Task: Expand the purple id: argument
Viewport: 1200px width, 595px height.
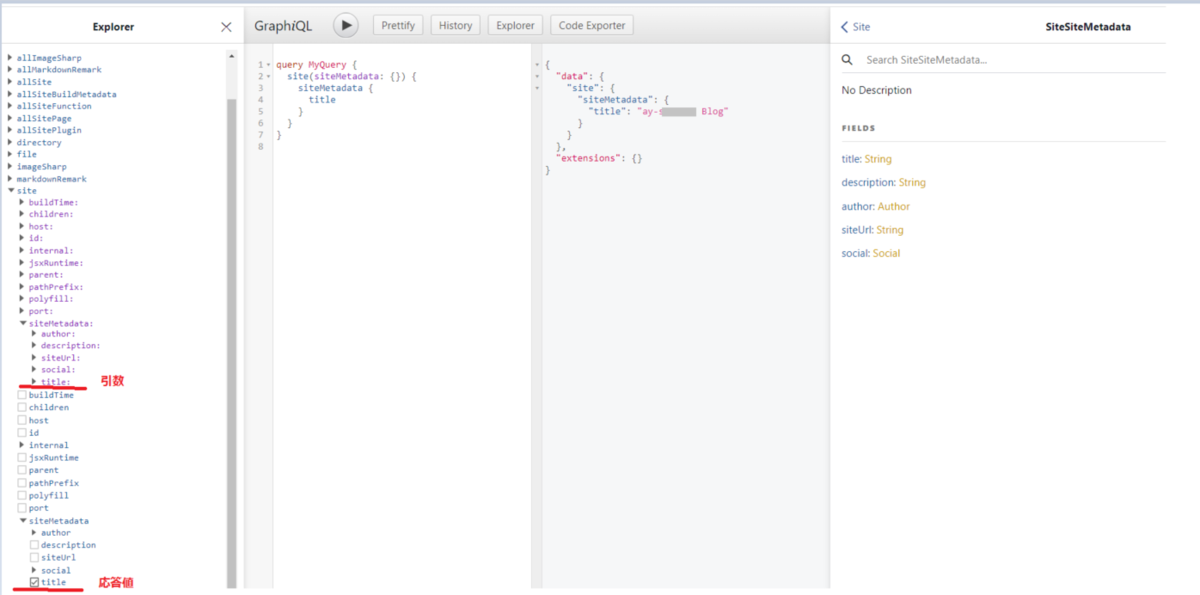Action: click(x=22, y=239)
